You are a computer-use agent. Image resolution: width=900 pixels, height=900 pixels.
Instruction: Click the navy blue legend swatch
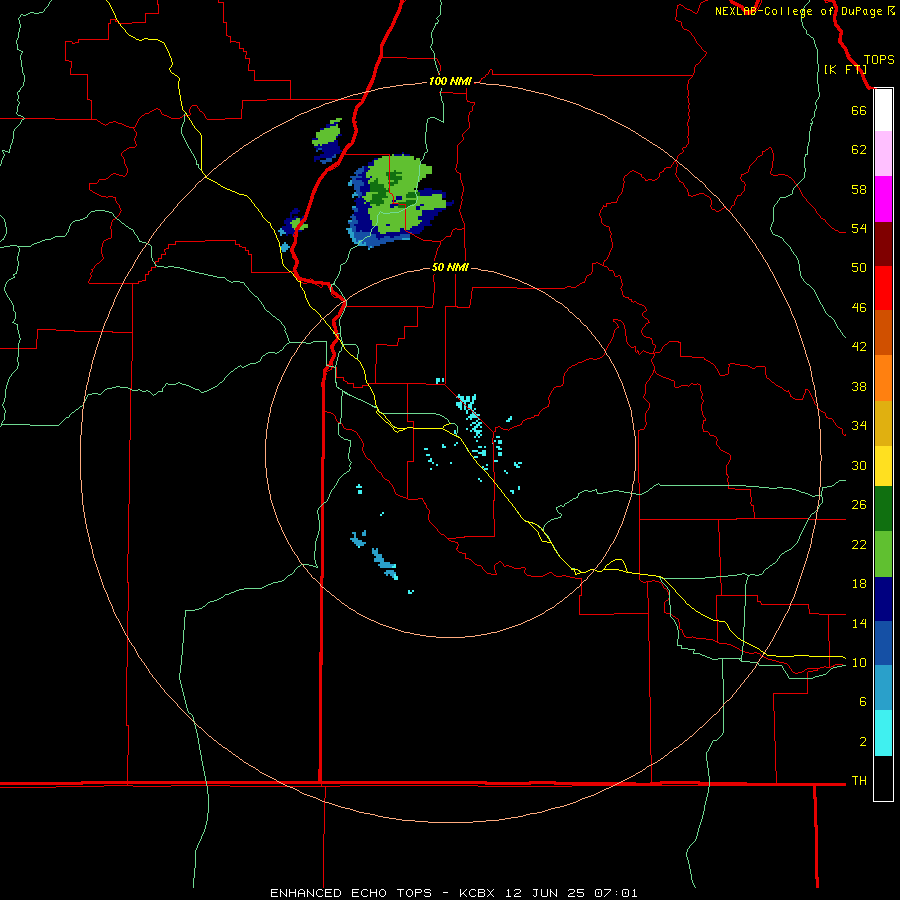(883, 599)
